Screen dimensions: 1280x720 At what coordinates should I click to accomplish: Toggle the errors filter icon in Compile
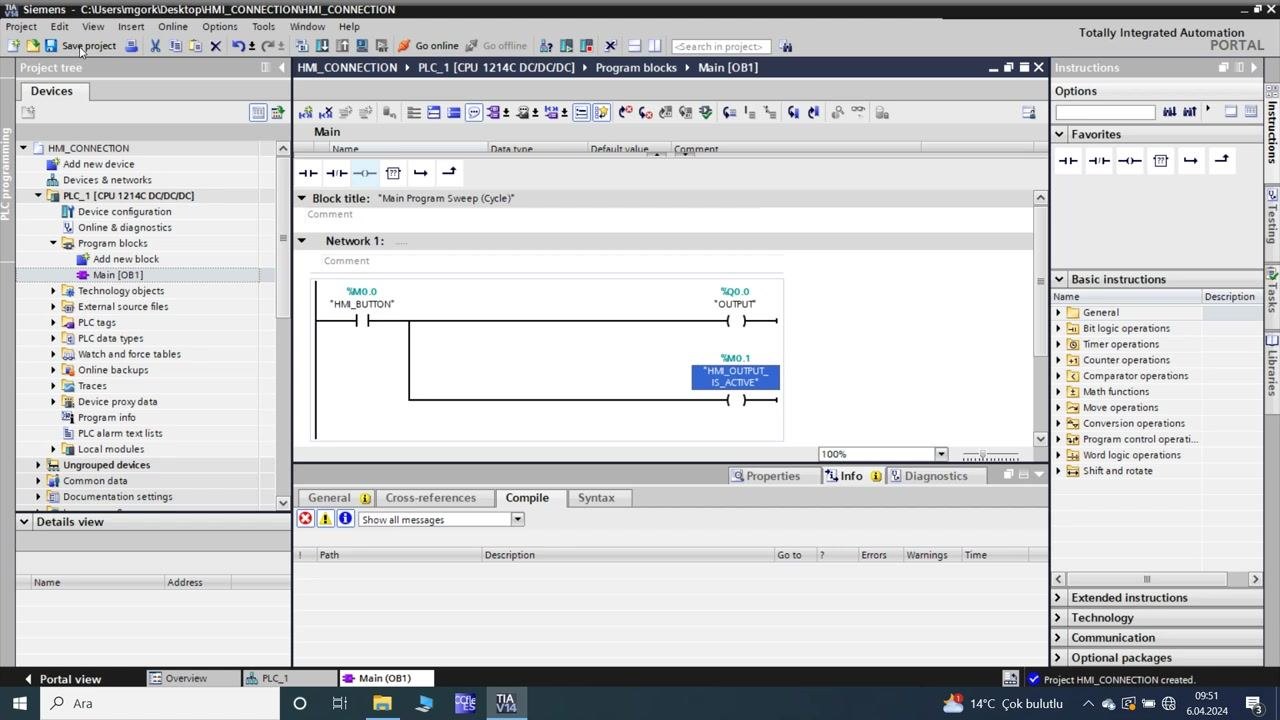coord(306,519)
